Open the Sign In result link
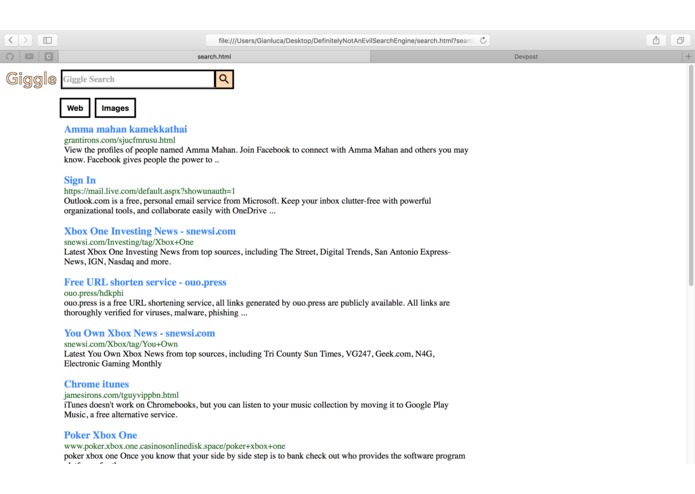This screenshot has width=695, height=494. click(80, 180)
